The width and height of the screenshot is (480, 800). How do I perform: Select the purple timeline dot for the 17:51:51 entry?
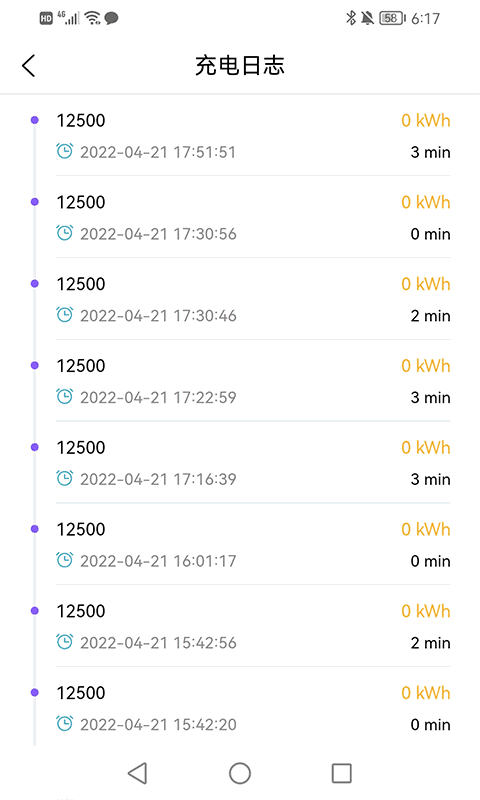(x=35, y=120)
